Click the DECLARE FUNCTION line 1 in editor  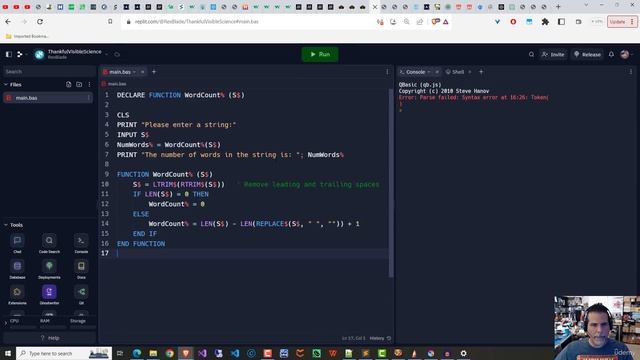pyautogui.click(x=180, y=95)
